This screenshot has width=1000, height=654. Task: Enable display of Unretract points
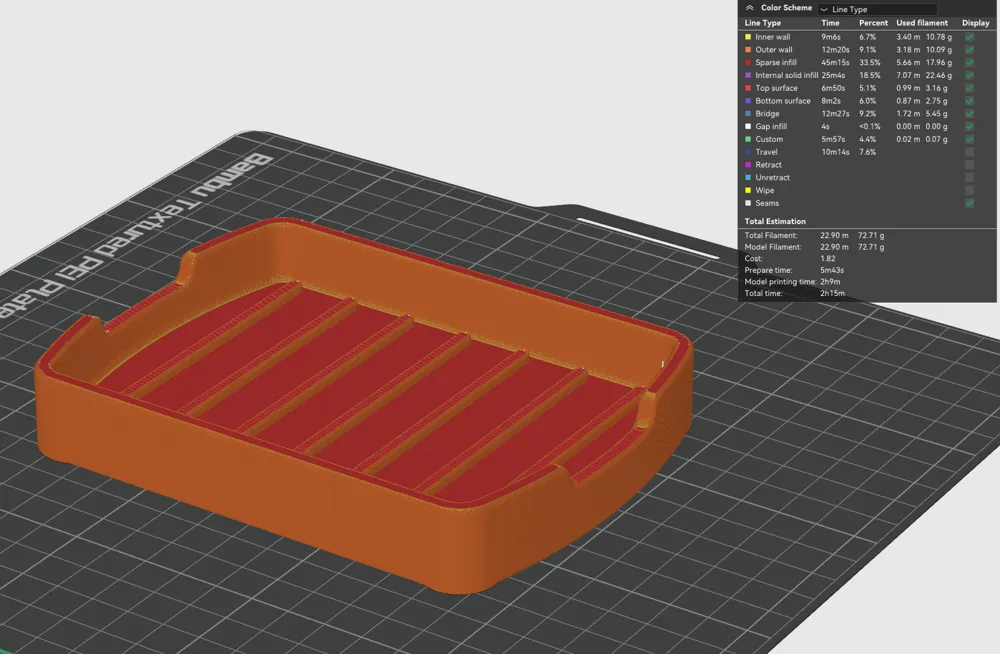(x=969, y=177)
